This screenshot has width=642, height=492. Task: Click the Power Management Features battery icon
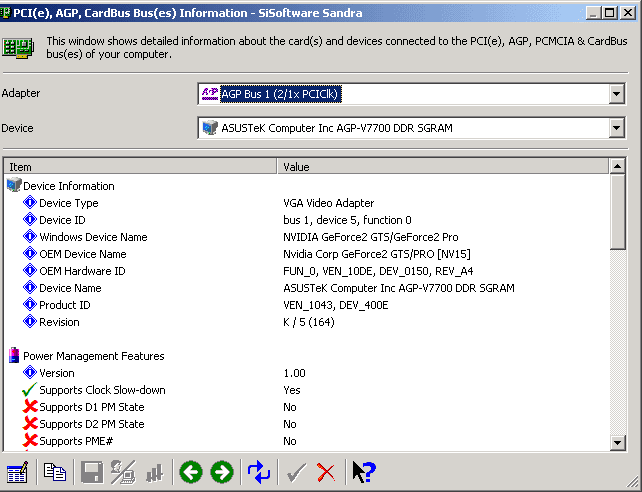[x=14, y=355]
